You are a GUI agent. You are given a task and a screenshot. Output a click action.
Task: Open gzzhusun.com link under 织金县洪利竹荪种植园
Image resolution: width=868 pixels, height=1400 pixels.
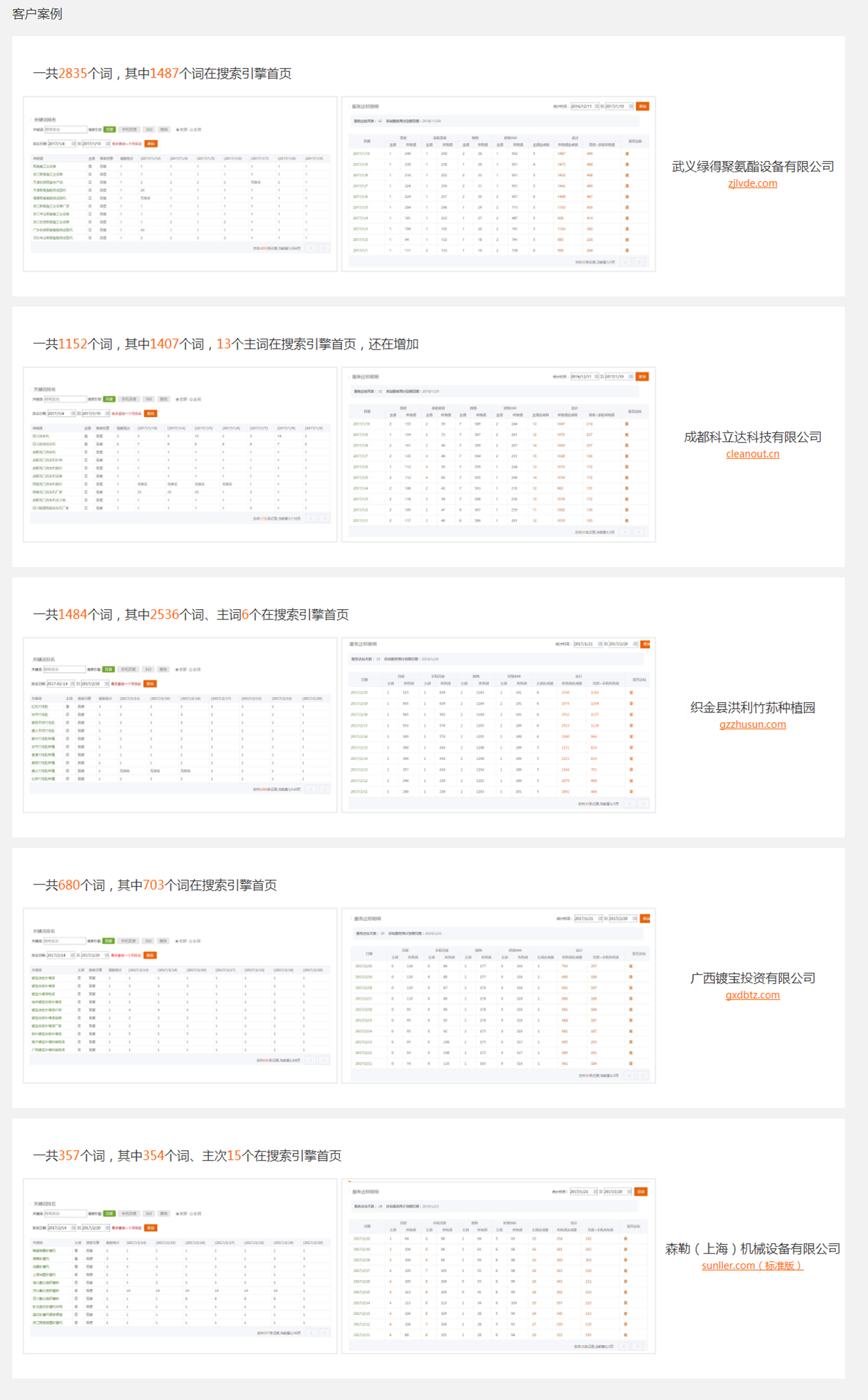tap(752, 724)
